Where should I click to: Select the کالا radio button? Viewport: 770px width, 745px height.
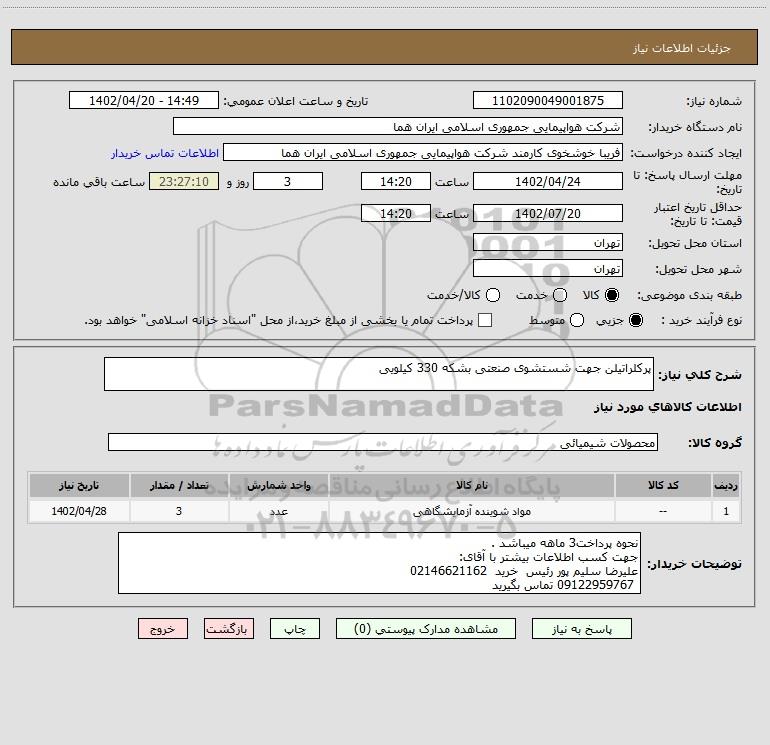(x=612, y=295)
